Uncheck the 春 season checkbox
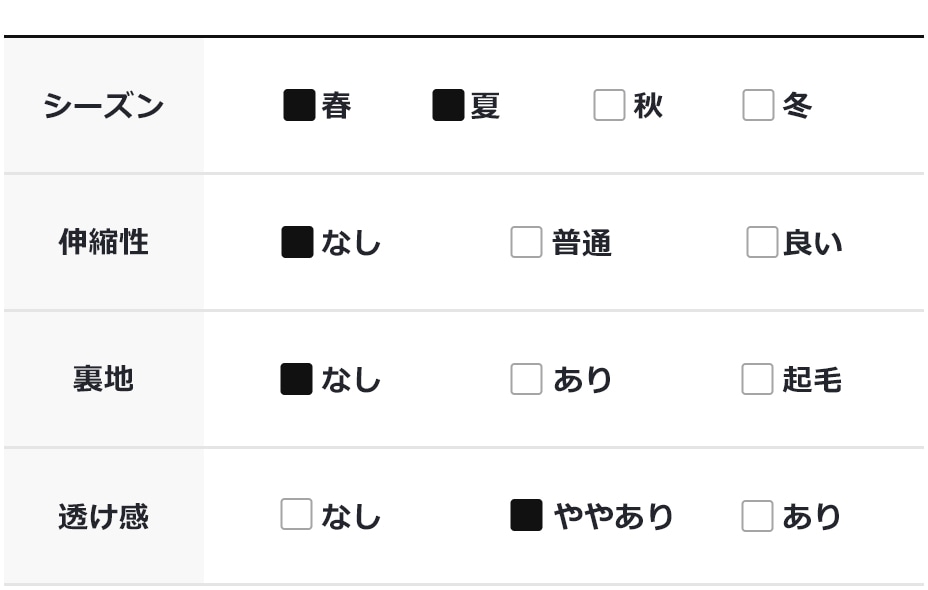 [299, 105]
